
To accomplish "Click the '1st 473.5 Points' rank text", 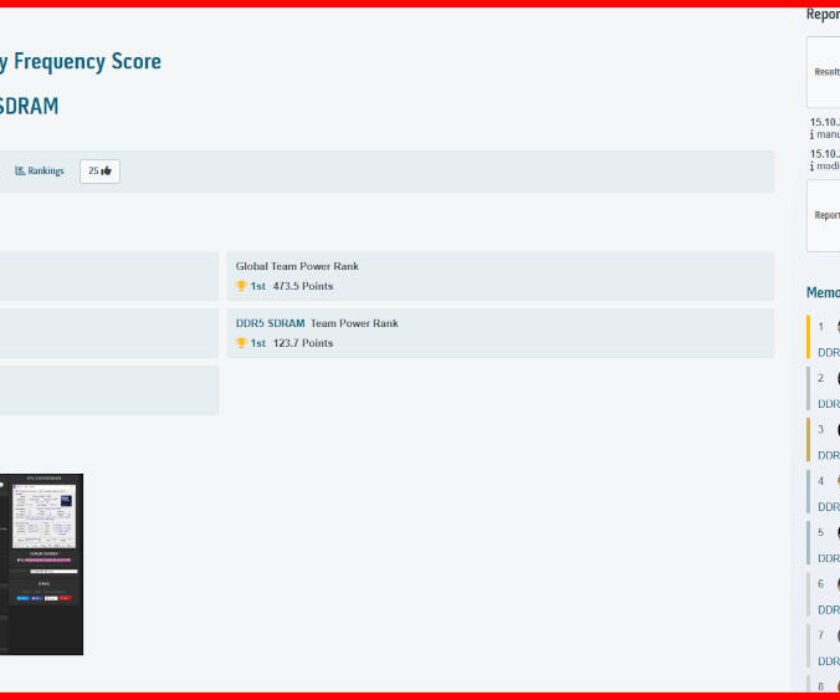I will [x=291, y=286].
